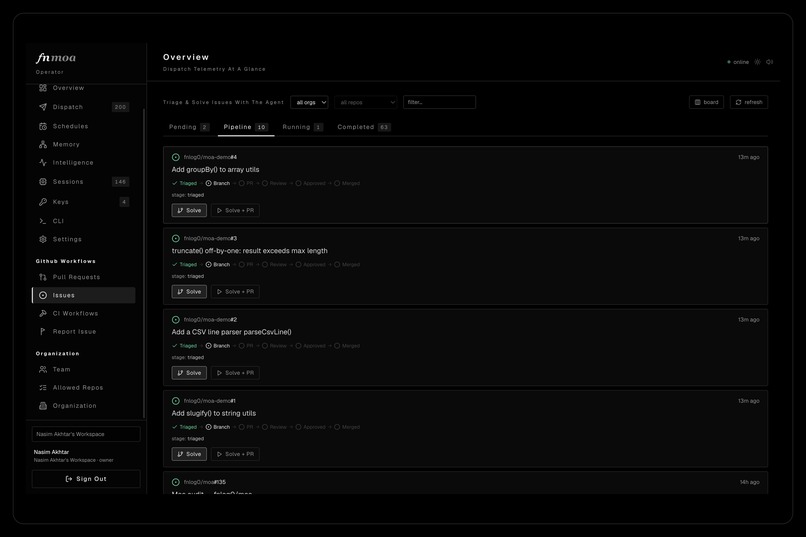Select Issues in the sidebar
This screenshot has height=537, width=806.
83,295
